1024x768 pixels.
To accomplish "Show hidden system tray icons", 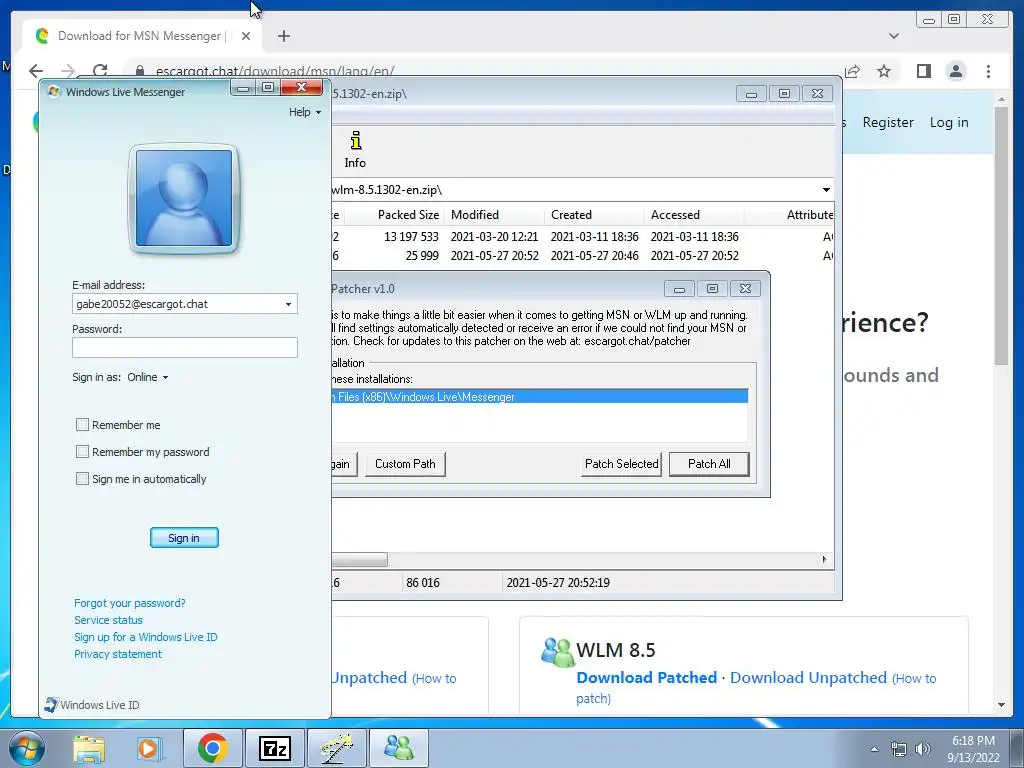I will point(874,749).
